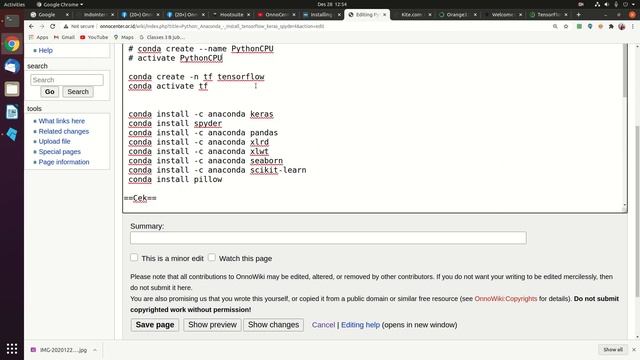Click the 'conda activate tf' line
Image resolution: width=640 pixels, height=360 pixels.
168,86
